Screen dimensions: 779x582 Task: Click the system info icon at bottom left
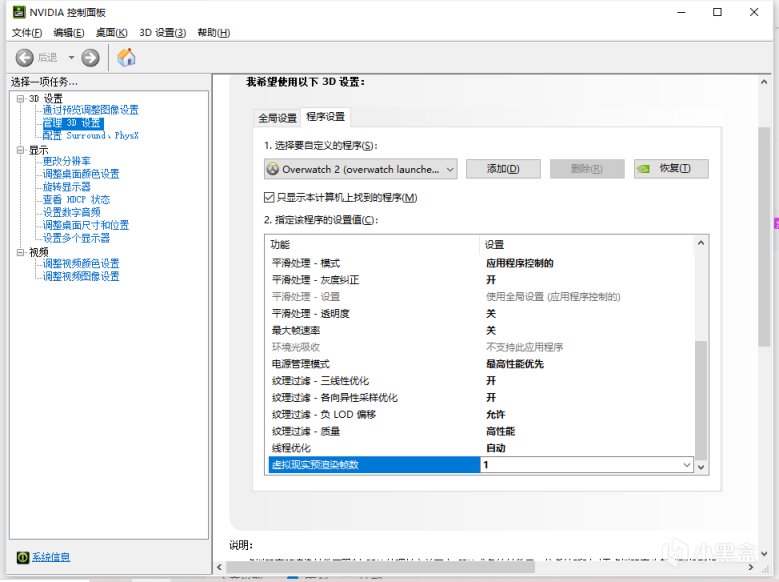22,557
